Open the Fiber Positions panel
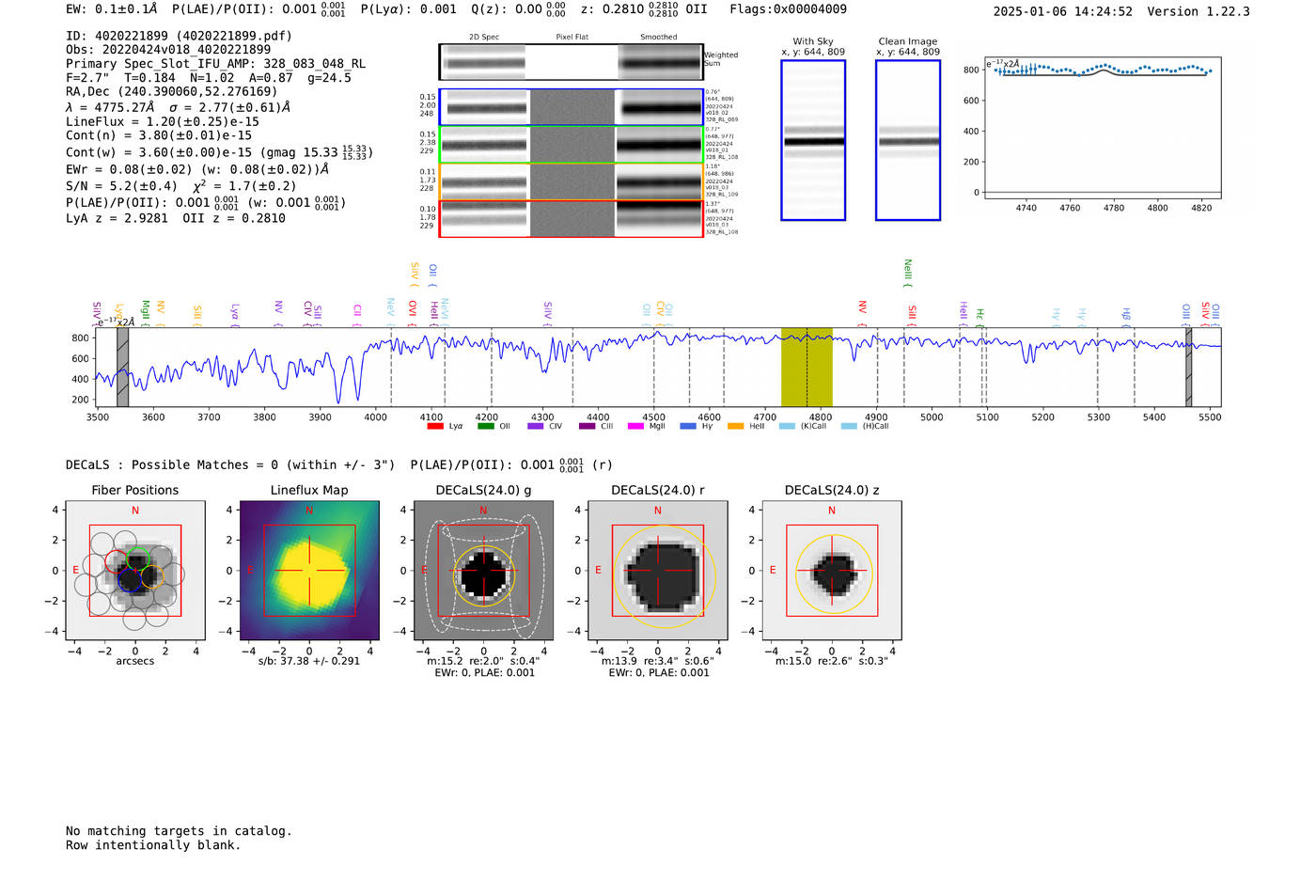1316x896 pixels. point(135,571)
